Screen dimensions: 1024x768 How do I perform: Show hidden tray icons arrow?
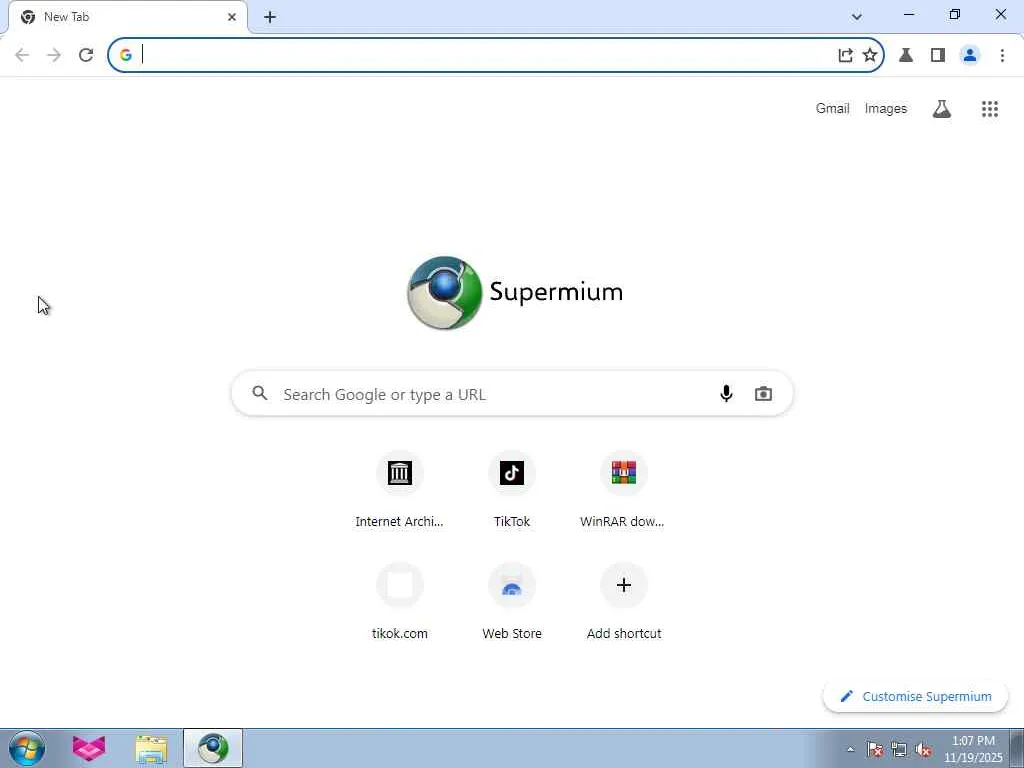click(x=850, y=749)
